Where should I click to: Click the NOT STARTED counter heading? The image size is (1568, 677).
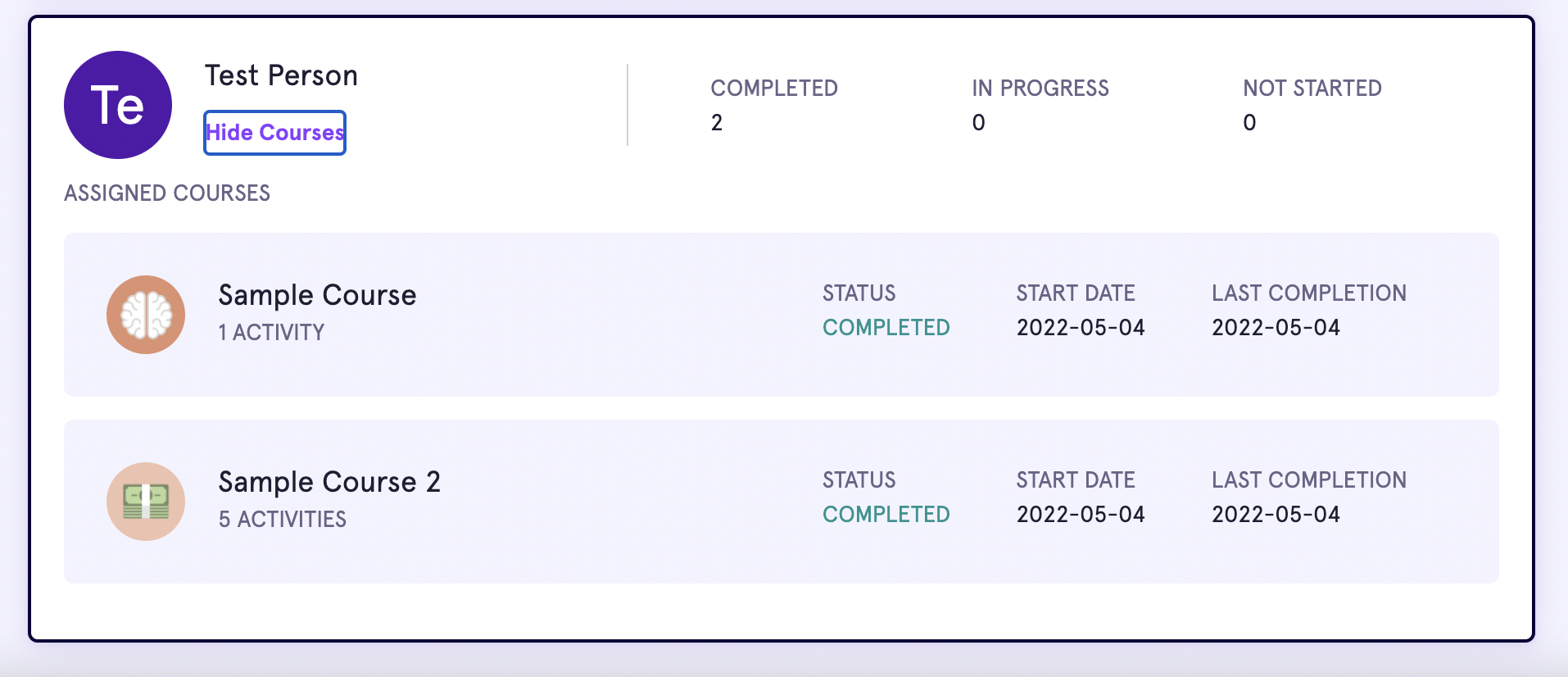[x=1312, y=88]
